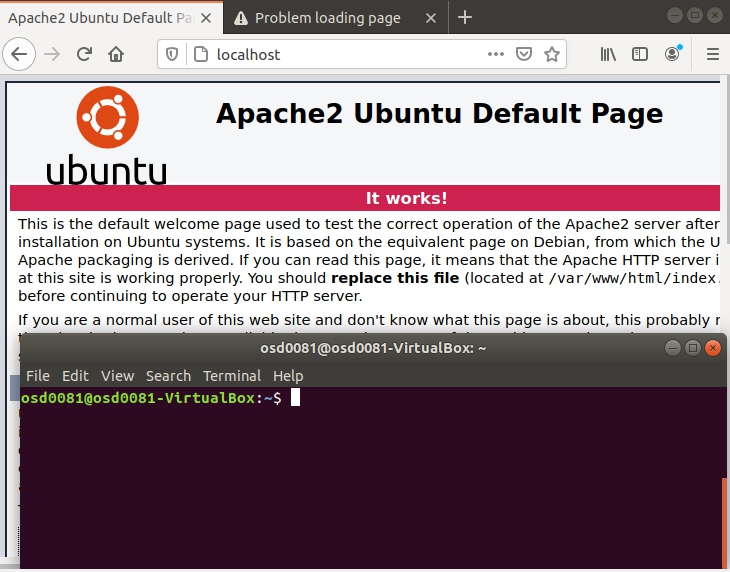Maximize the Firefox browser window
Viewport: 730px width, 572px height.
(695, 15)
